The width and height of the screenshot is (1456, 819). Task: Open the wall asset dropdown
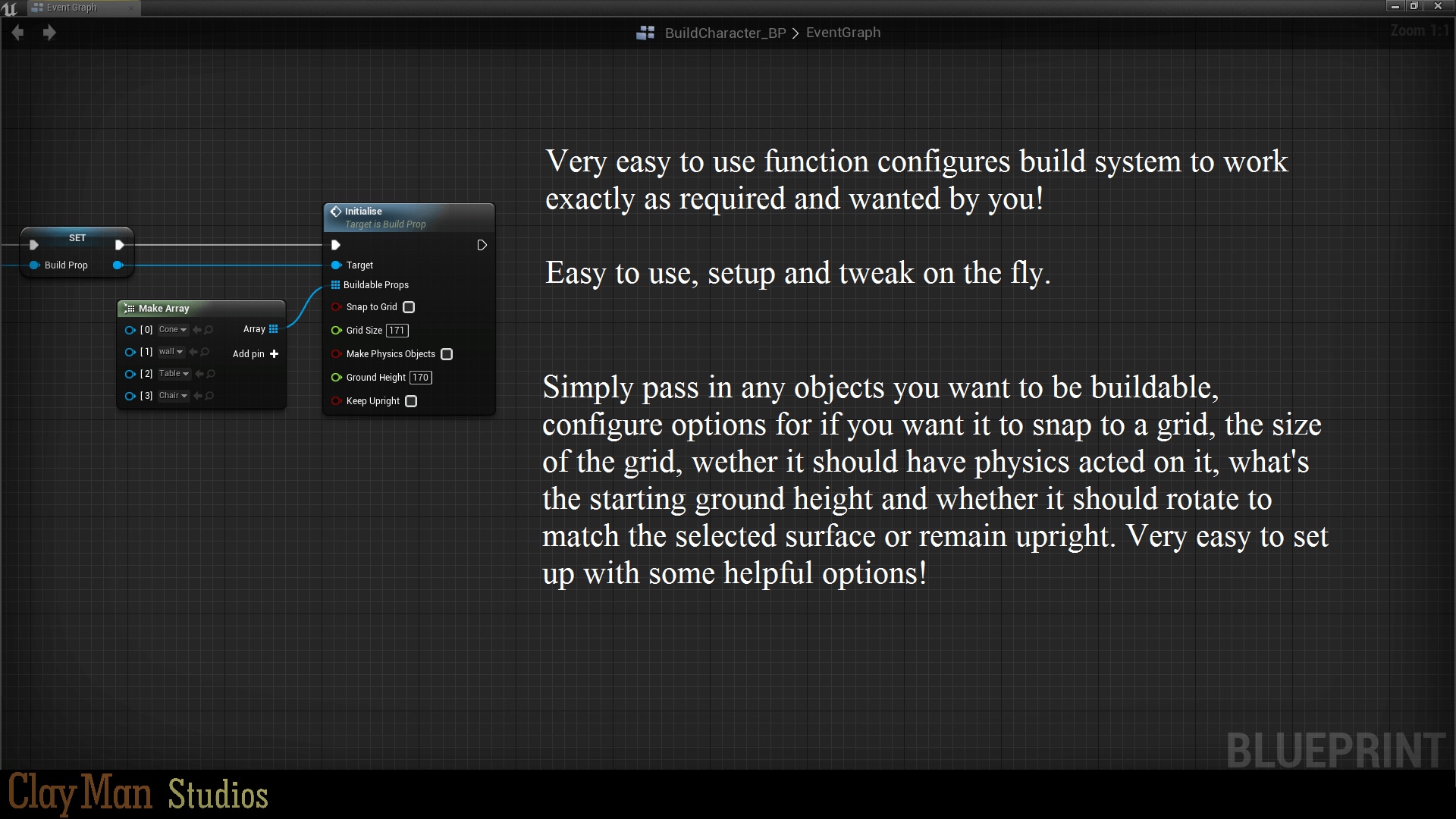click(171, 352)
